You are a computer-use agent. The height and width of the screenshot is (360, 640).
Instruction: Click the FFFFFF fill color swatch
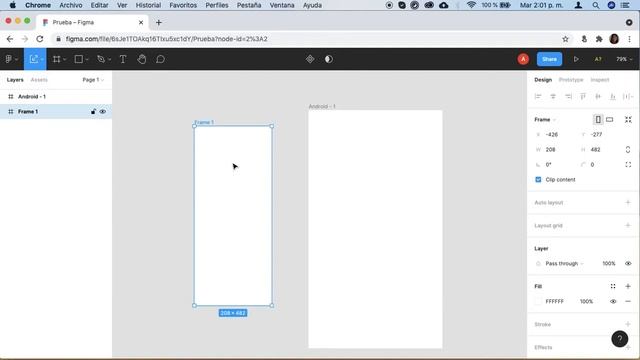(x=538, y=301)
